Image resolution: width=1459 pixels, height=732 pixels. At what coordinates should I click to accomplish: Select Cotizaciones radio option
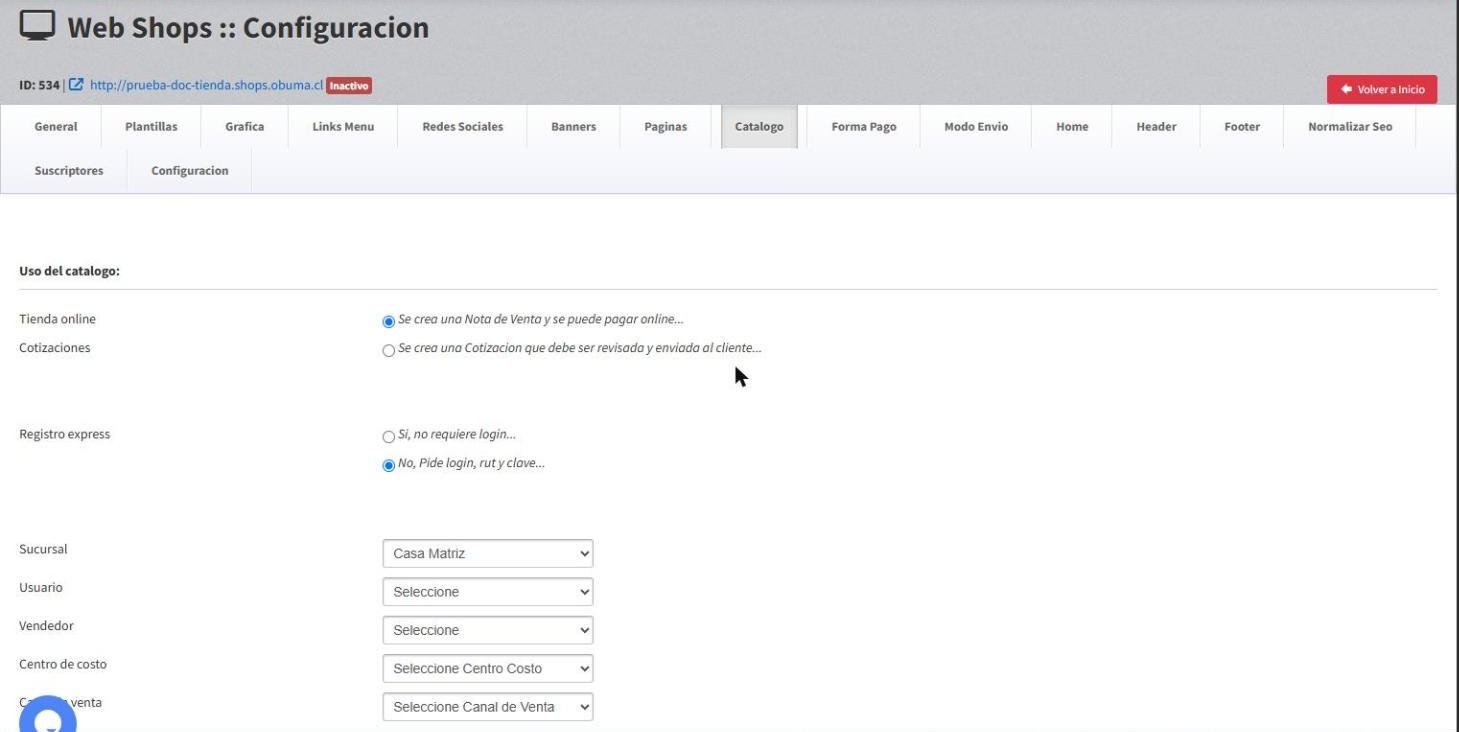pyautogui.click(x=388, y=351)
